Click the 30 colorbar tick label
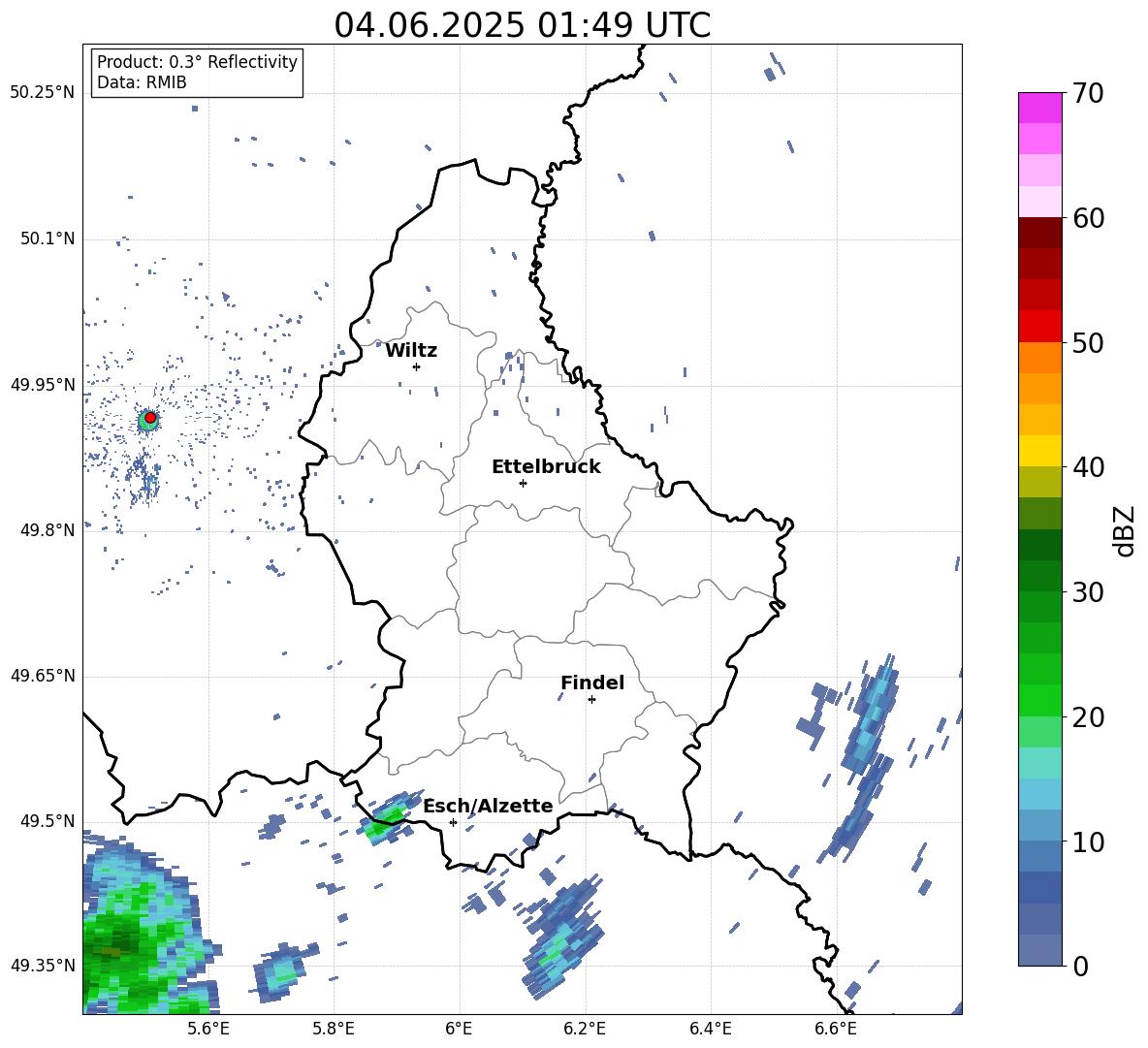This screenshot has height=1048, width=1148. point(1088,592)
